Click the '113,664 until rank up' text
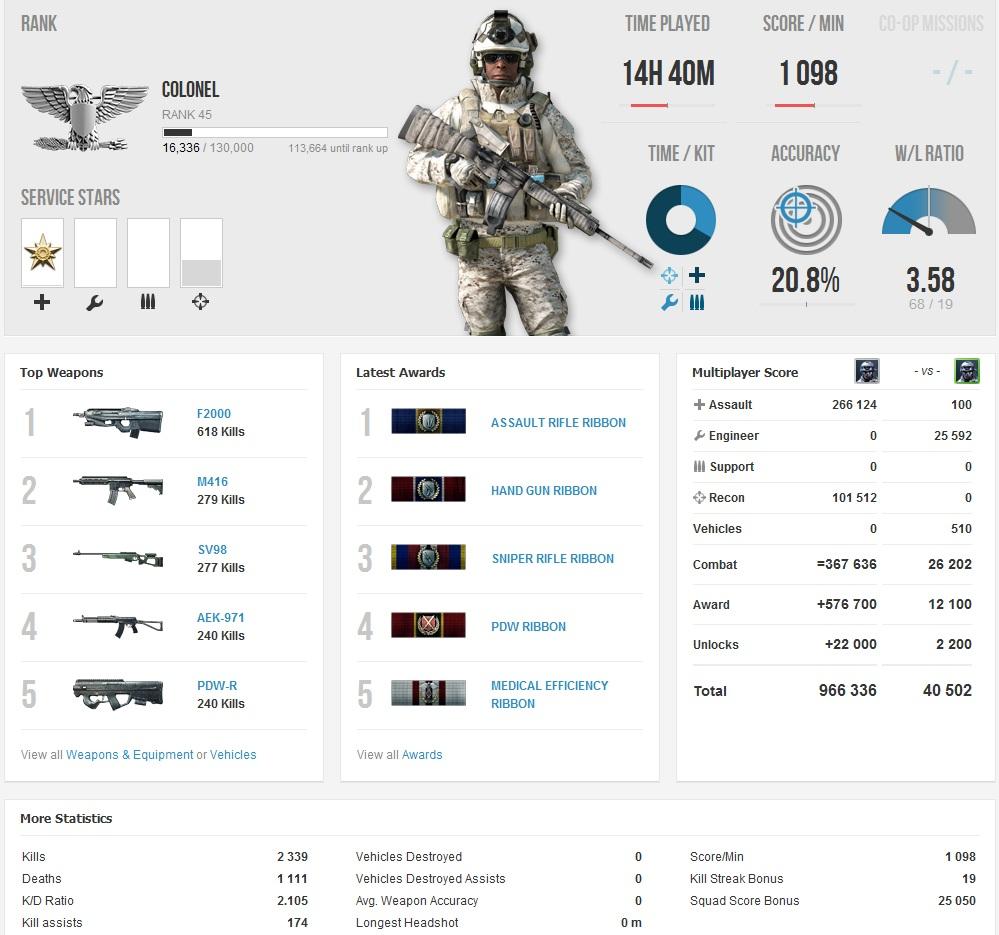The image size is (999, 935). tap(338, 148)
